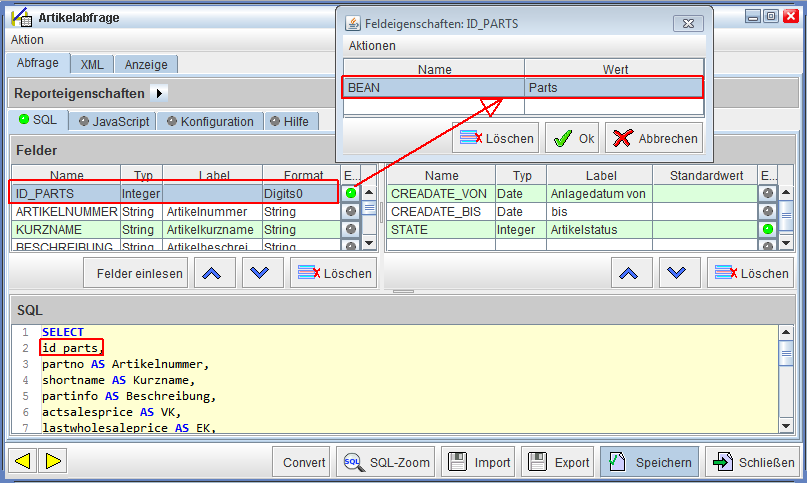Screen dimensions: 807x483
Task: Switch to the XML tab
Action: pyautogui.click(x=92, y=64)
